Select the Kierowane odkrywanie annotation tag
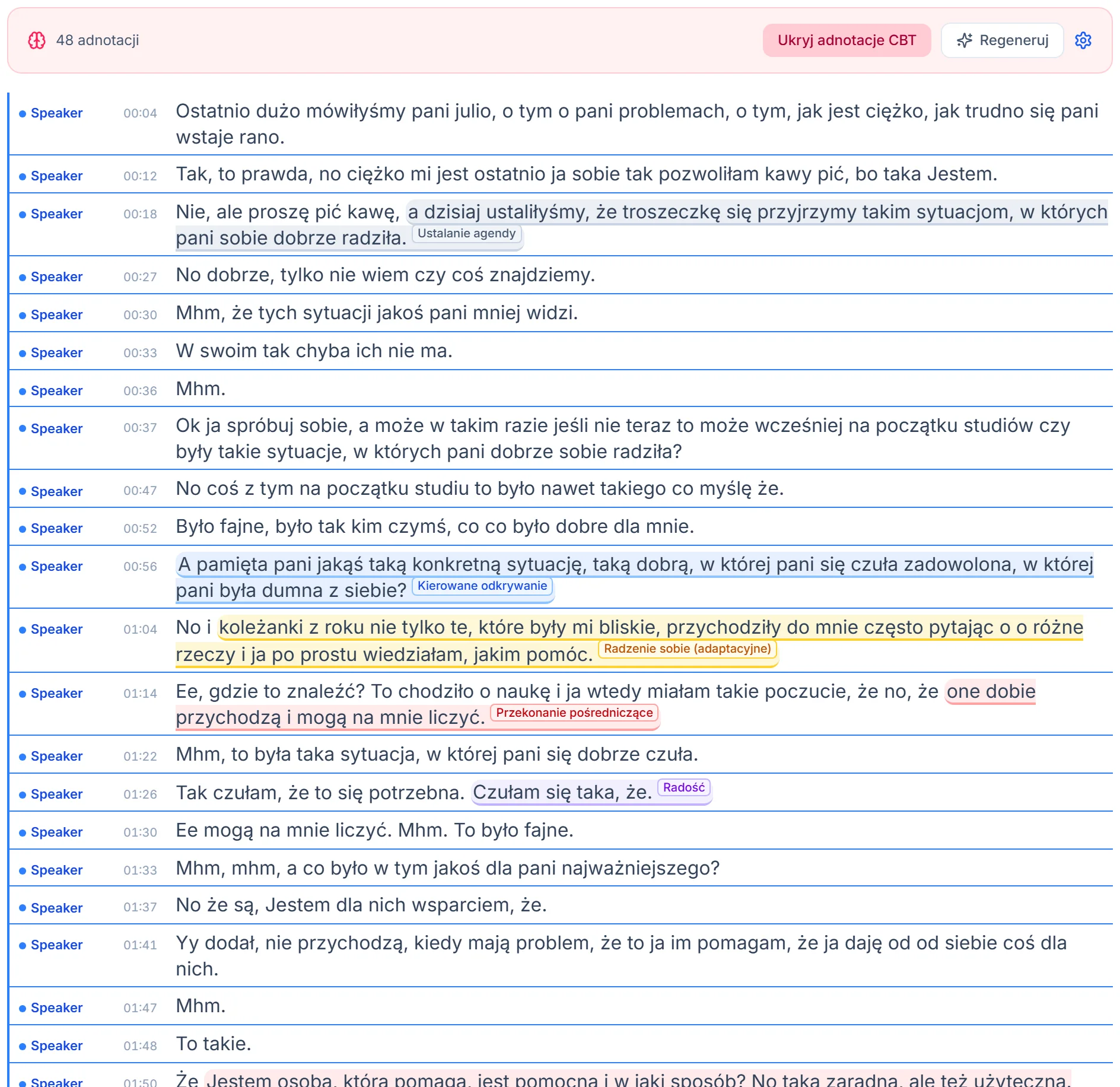Screen dimensions: 1120x1087 482,586
